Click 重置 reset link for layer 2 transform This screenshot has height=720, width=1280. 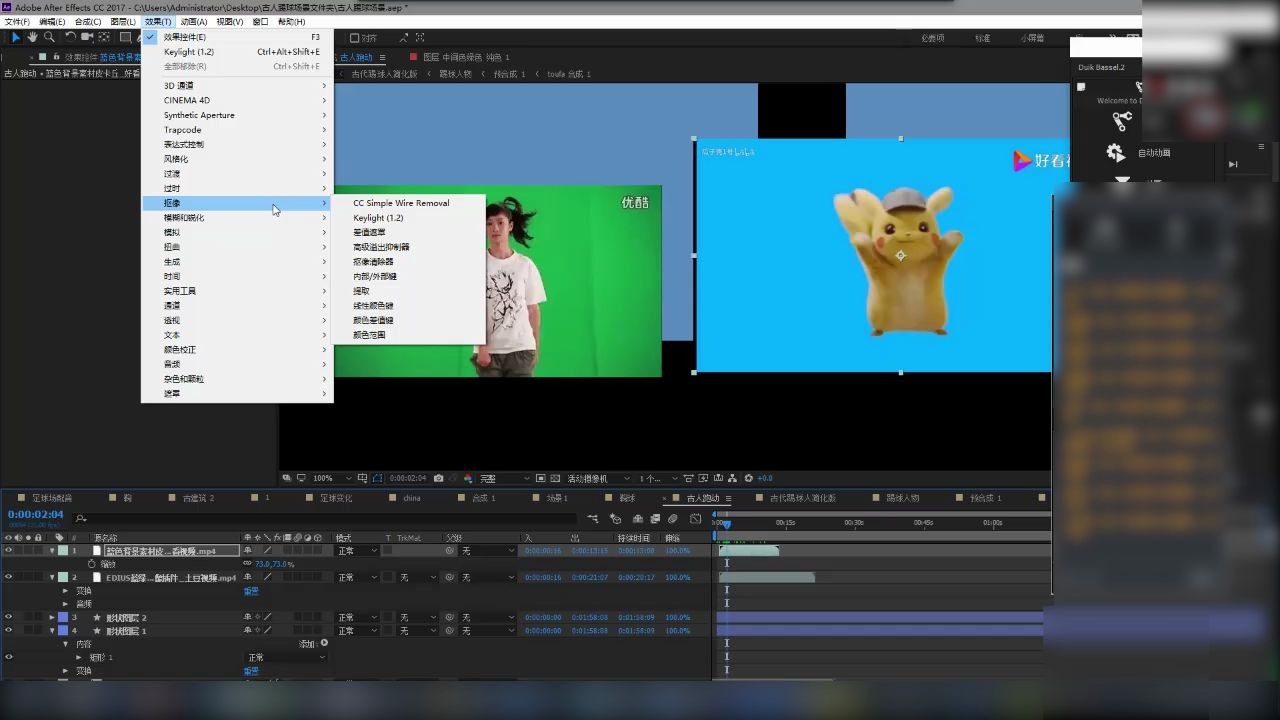coord(251,591)
